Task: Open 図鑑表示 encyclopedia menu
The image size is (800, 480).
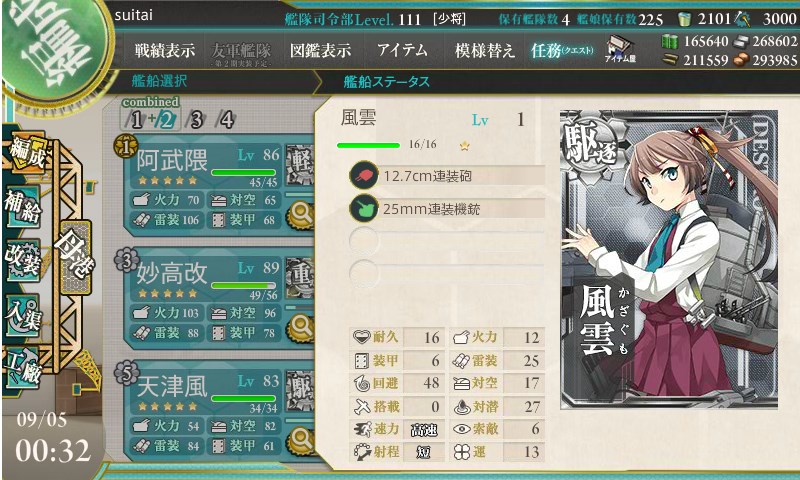Action: pyautogui.click(x=320, y=50)
